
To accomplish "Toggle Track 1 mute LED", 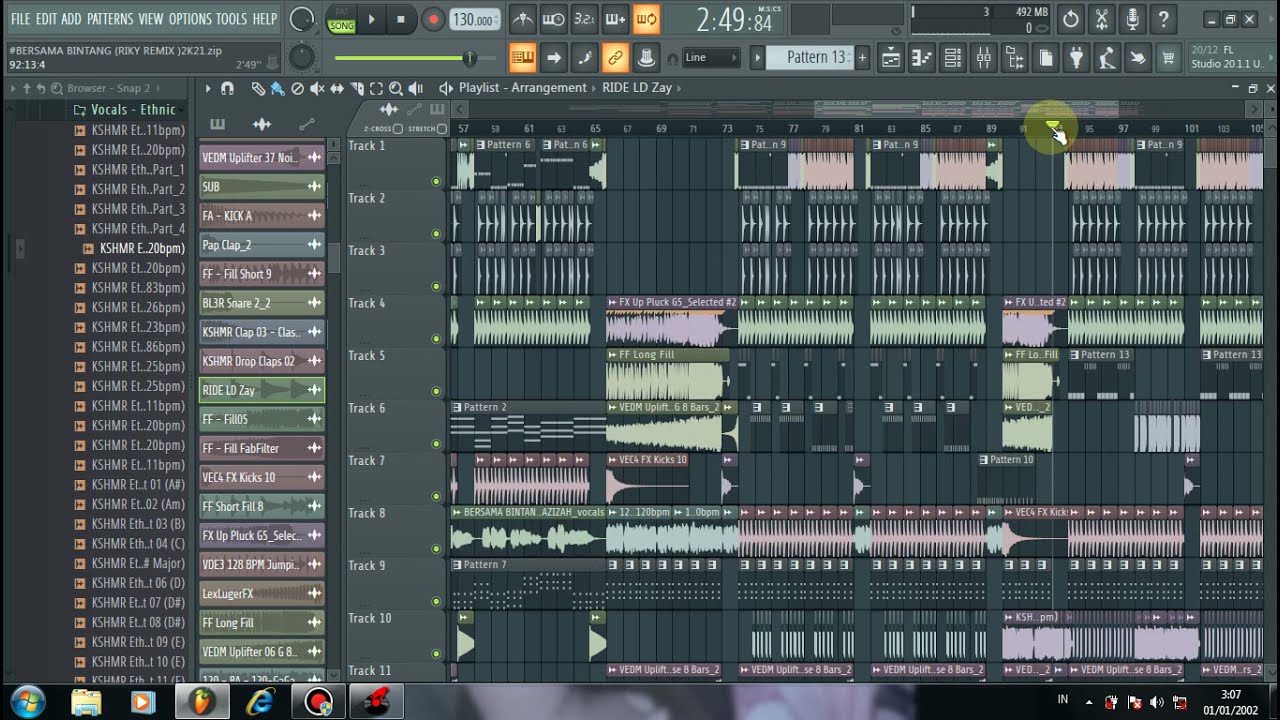I will point(436,181).
